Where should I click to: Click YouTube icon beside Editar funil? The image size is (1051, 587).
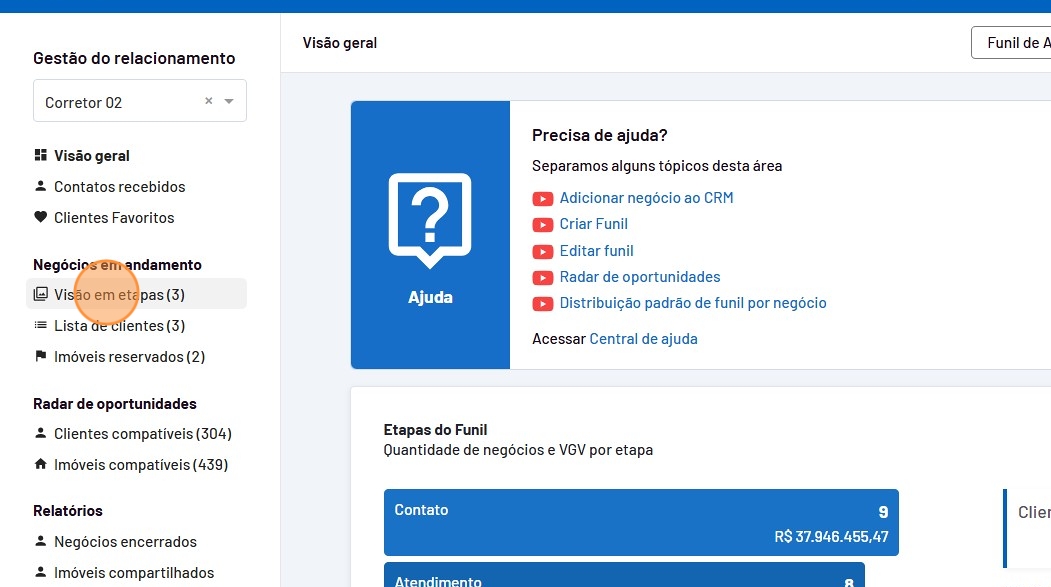point(542,251)
